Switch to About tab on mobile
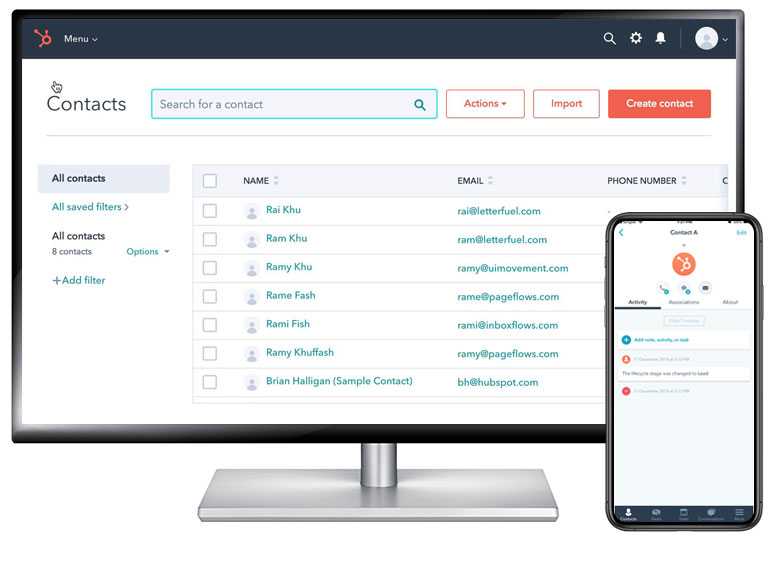 pyautogui.click(x=730, y=302)
